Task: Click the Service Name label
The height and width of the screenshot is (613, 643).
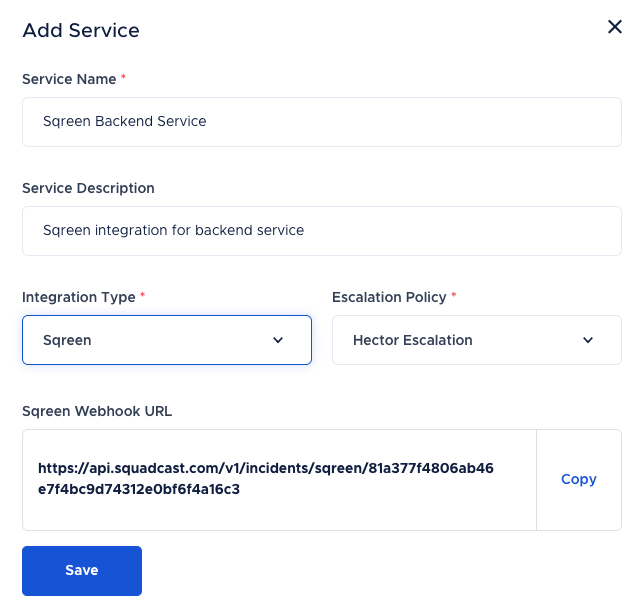Action: tap(69, 79)
